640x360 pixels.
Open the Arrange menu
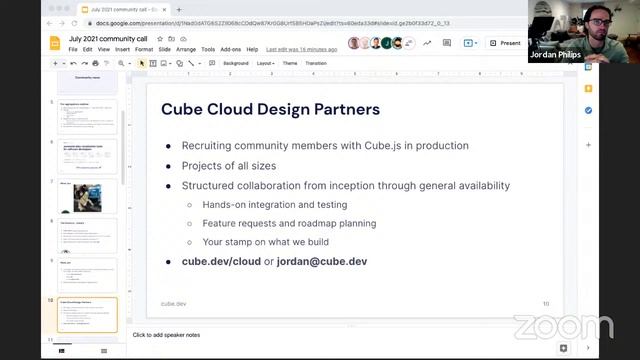click(x=186, y=49)
